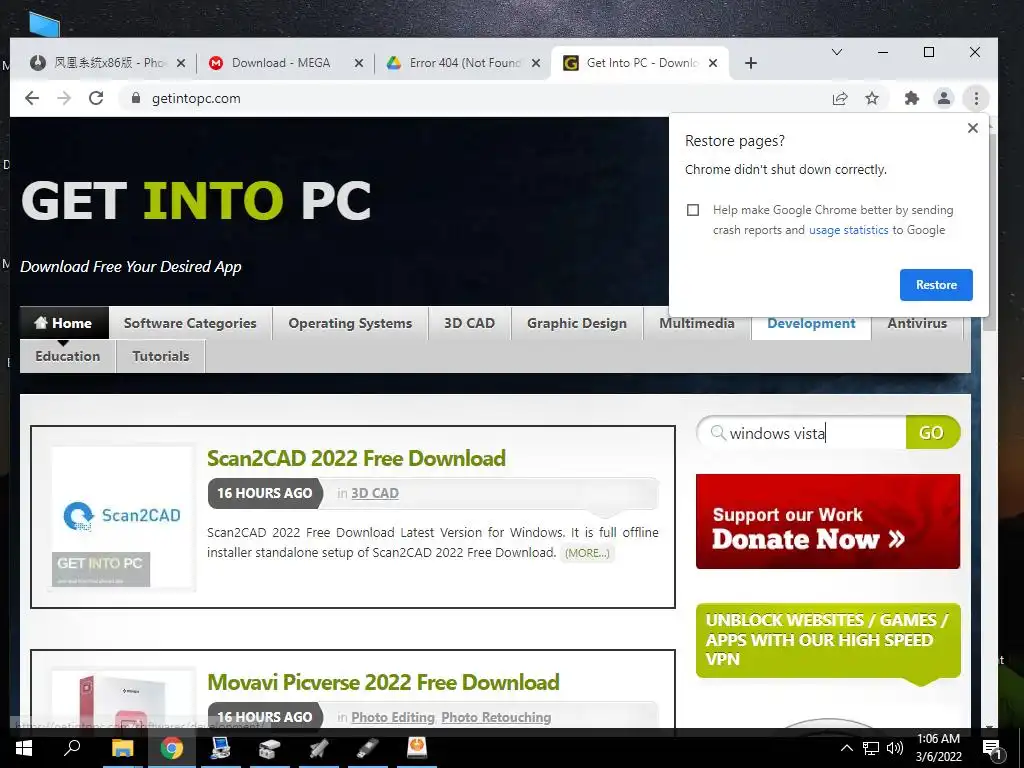Open the Extensions puzzle icon
Image resolution: width=1024 pixels, height=768 pixels.
pyautogui.click(x=912, y=98)
